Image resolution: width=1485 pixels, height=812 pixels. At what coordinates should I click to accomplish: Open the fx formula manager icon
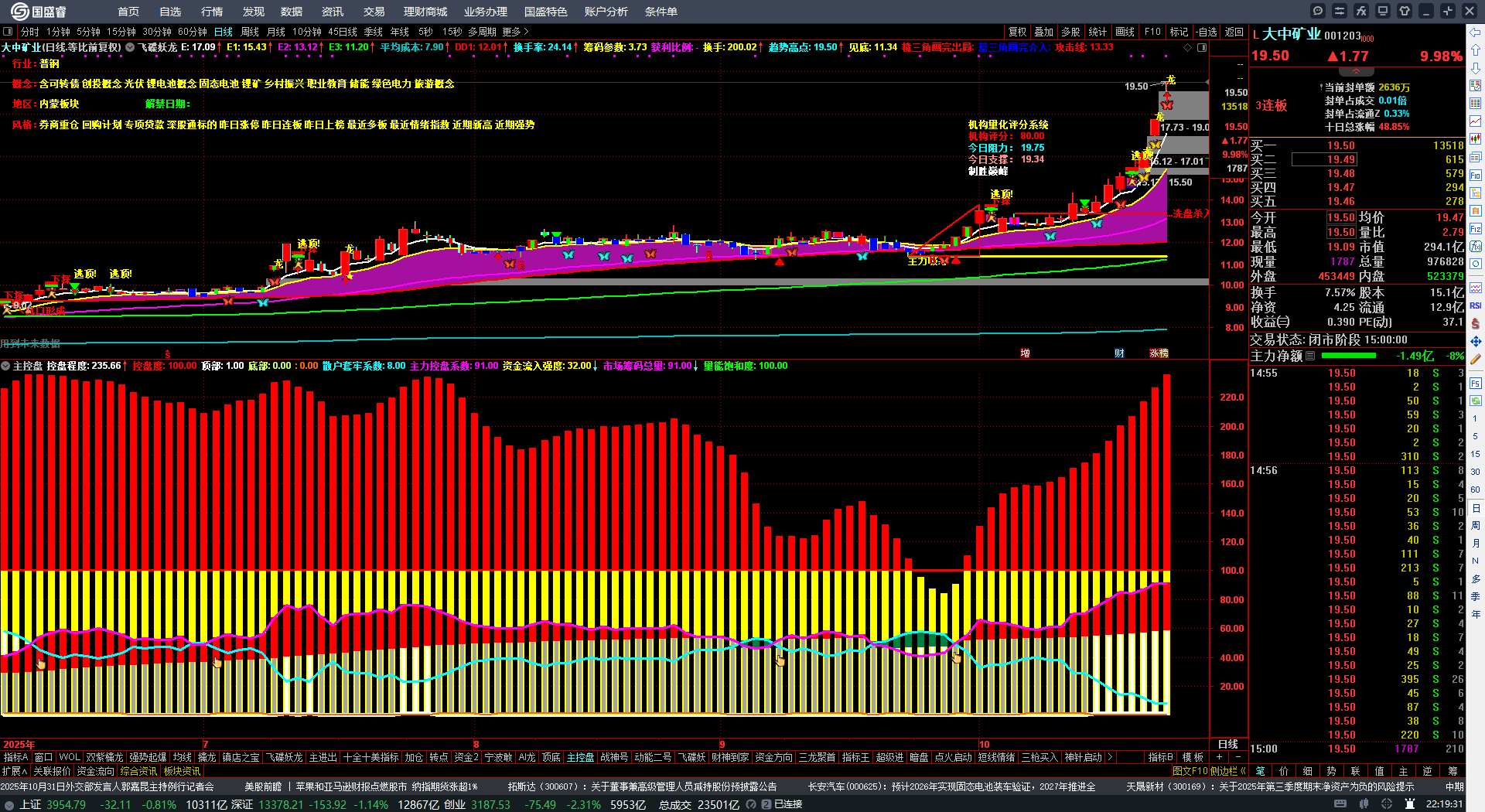click(x=1361, y=11)
